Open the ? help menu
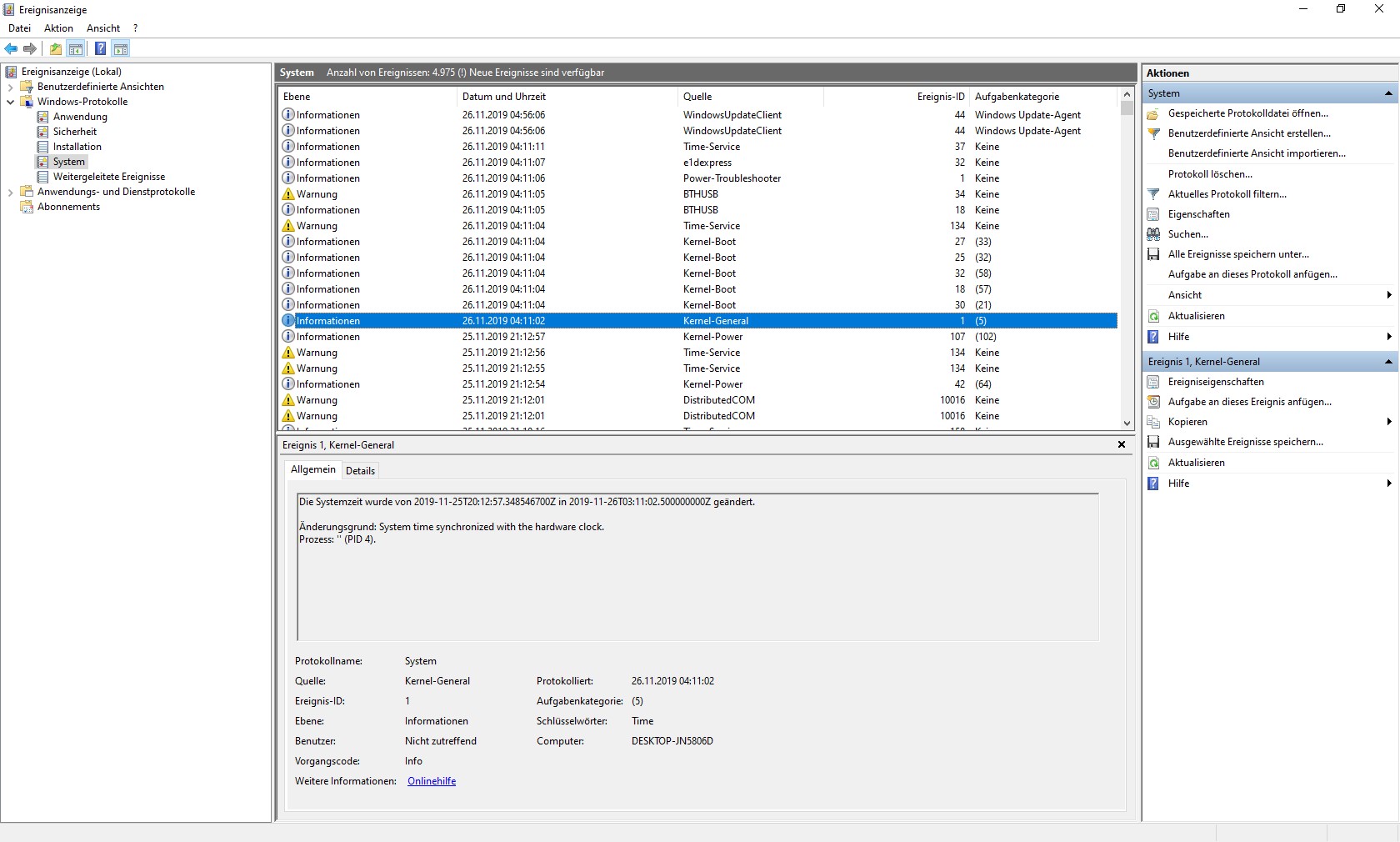The image size is (1400, 842). click(x=135, y=28)
